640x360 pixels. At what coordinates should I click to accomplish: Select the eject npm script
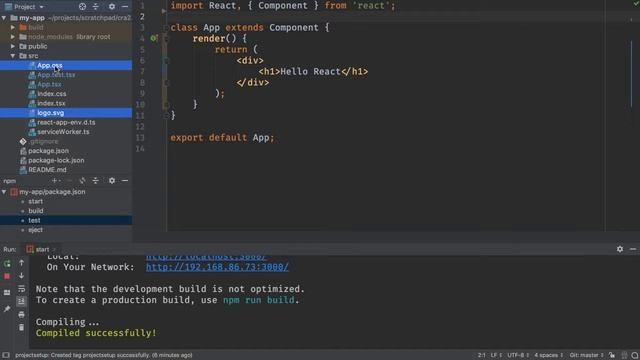(36, 230)
